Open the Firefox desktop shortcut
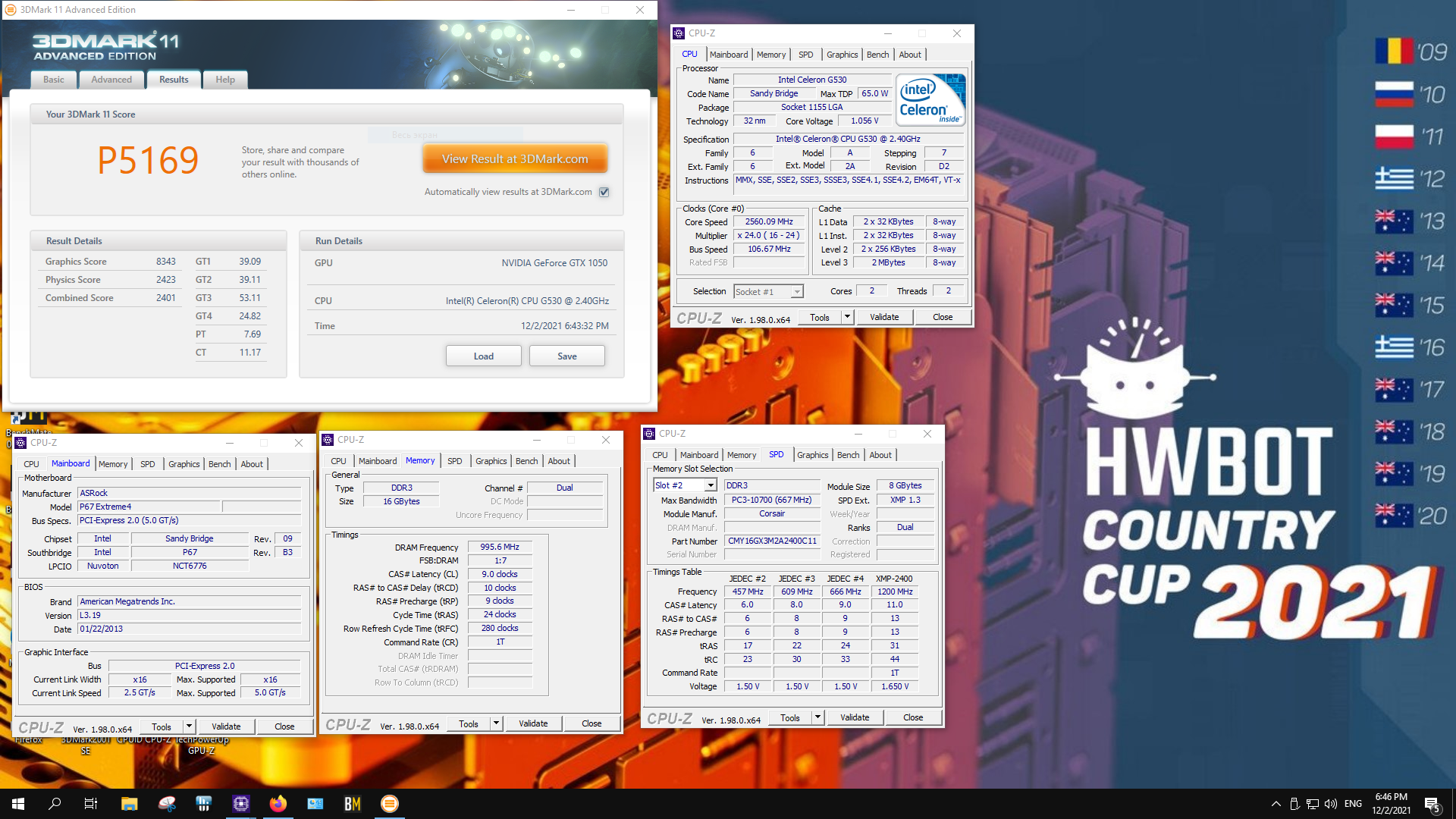 click(x=29, y=739)
